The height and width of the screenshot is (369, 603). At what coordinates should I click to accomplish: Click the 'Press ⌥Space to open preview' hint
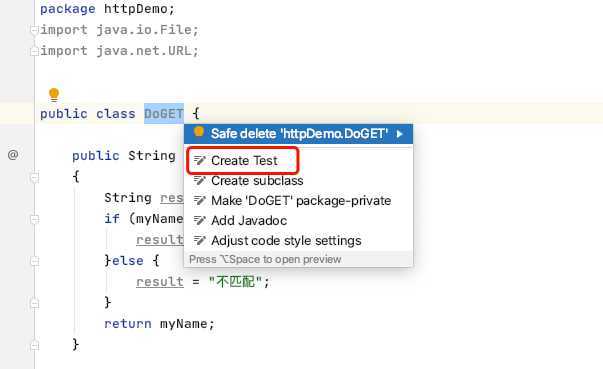(265, 259)
